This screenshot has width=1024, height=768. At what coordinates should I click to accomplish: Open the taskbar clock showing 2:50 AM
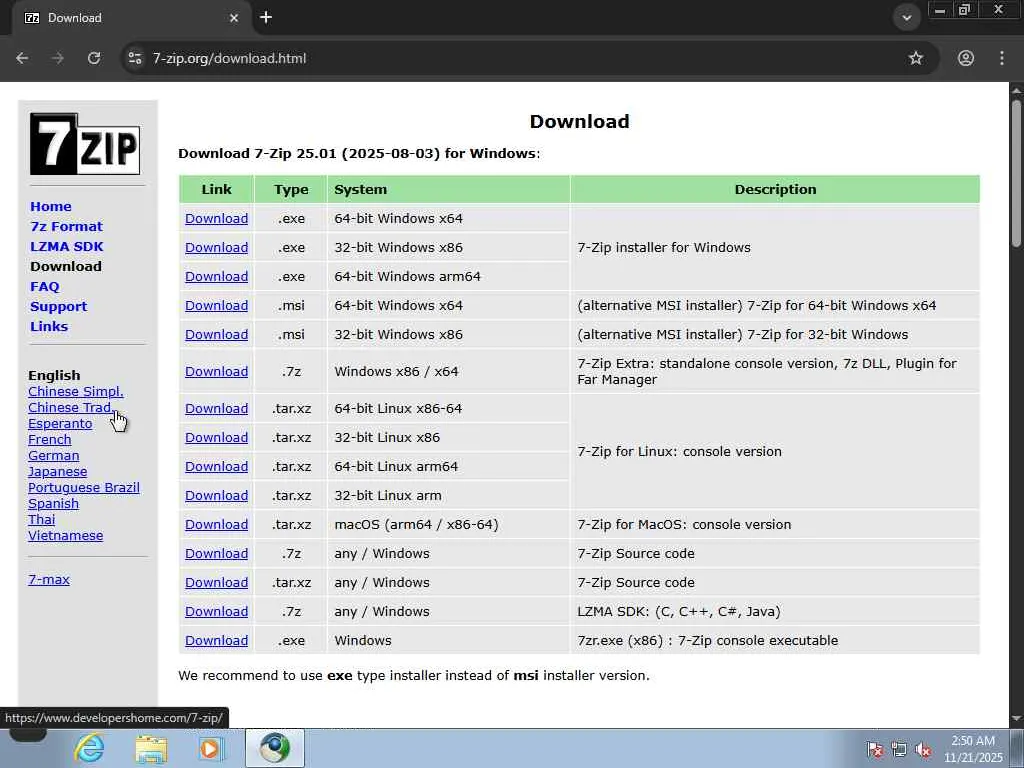click(x=973, y=749)
